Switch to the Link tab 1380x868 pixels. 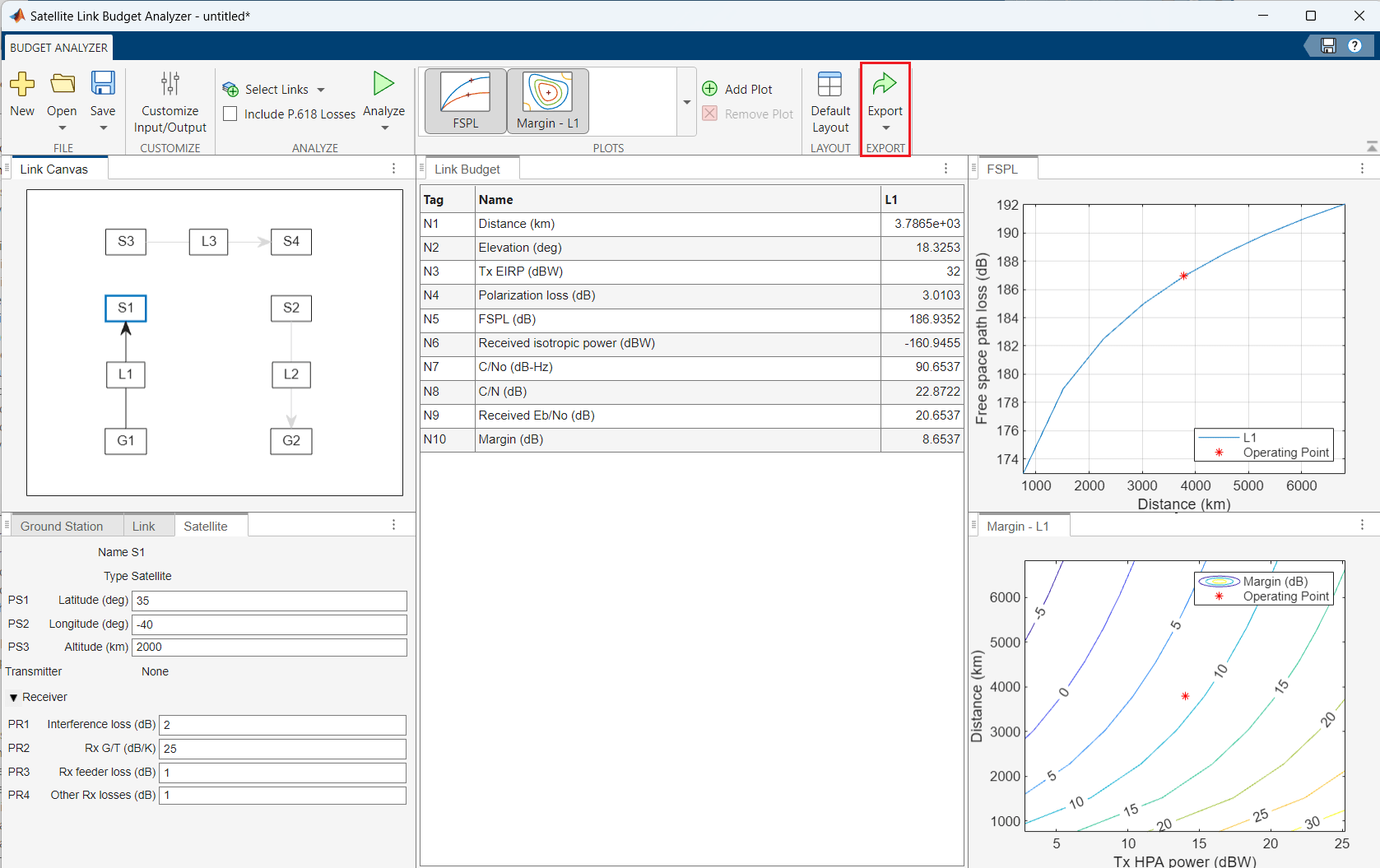point(144,527)
